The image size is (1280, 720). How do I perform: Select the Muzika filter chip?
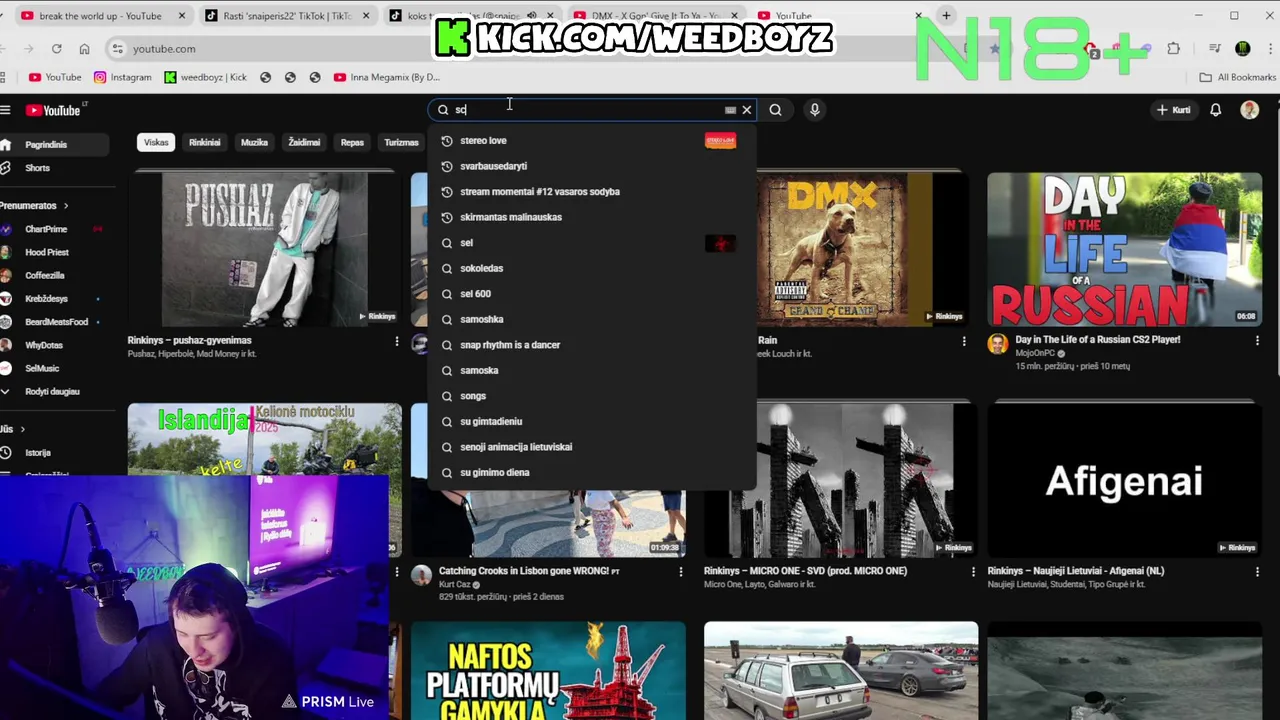point(254,143)
